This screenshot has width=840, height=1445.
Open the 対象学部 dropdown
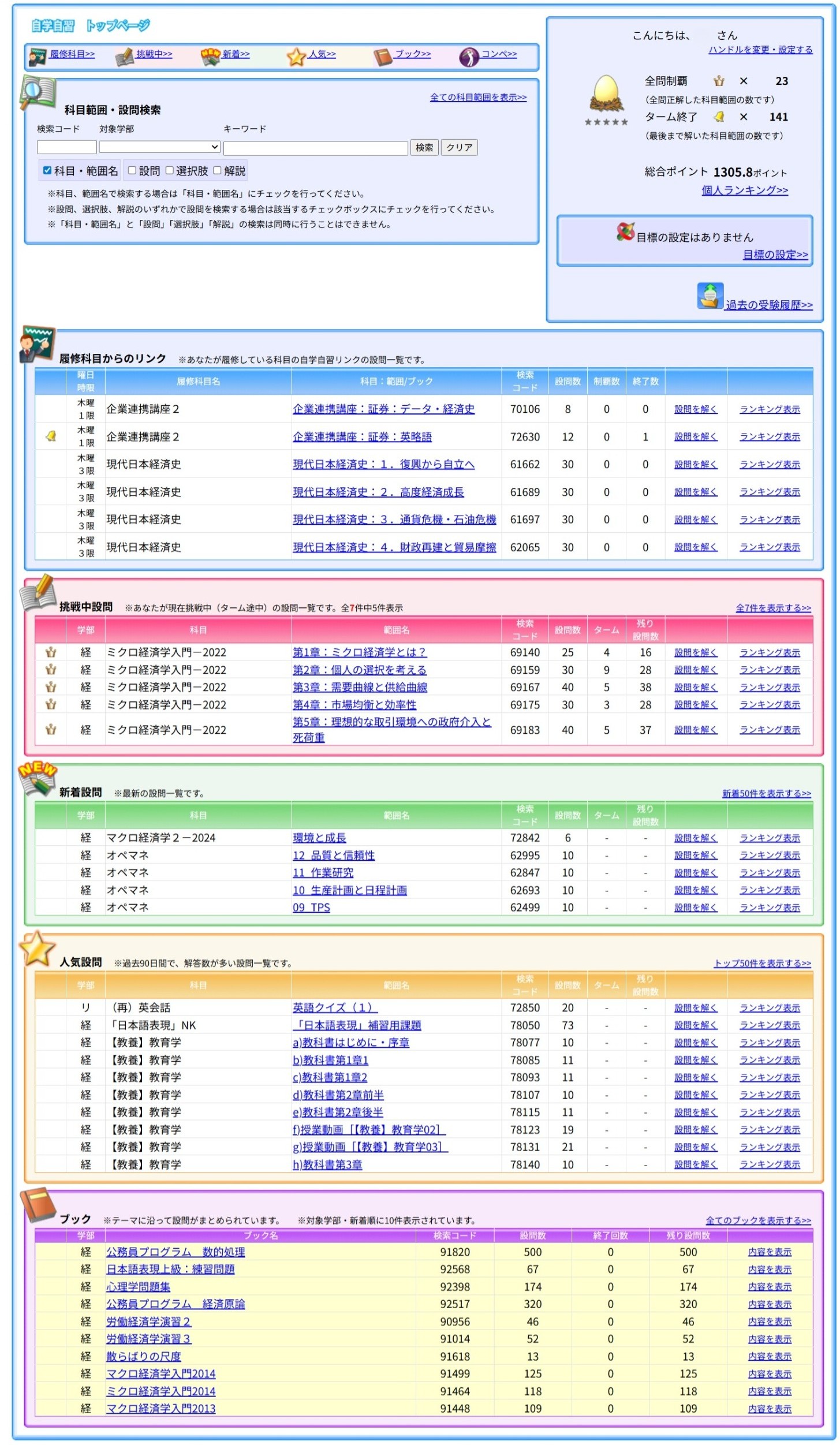[160, 147]
